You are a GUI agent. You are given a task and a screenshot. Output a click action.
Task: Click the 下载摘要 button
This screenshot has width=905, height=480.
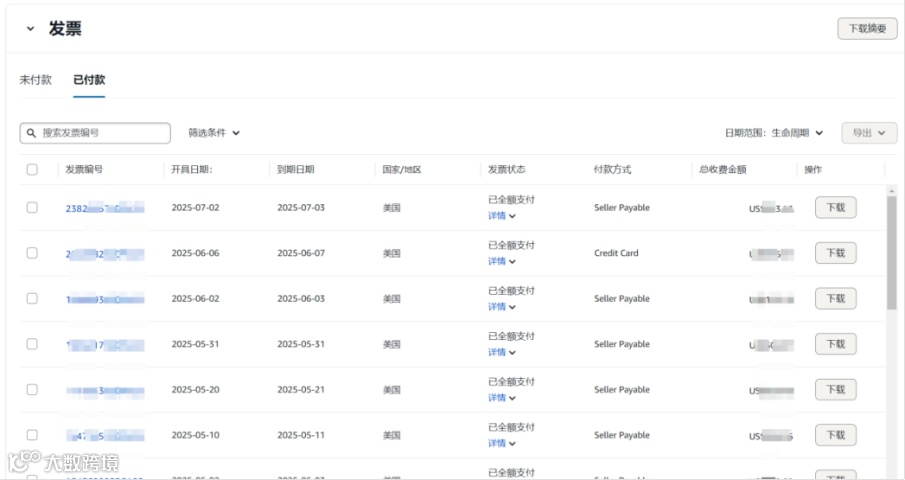coord(867,28)
